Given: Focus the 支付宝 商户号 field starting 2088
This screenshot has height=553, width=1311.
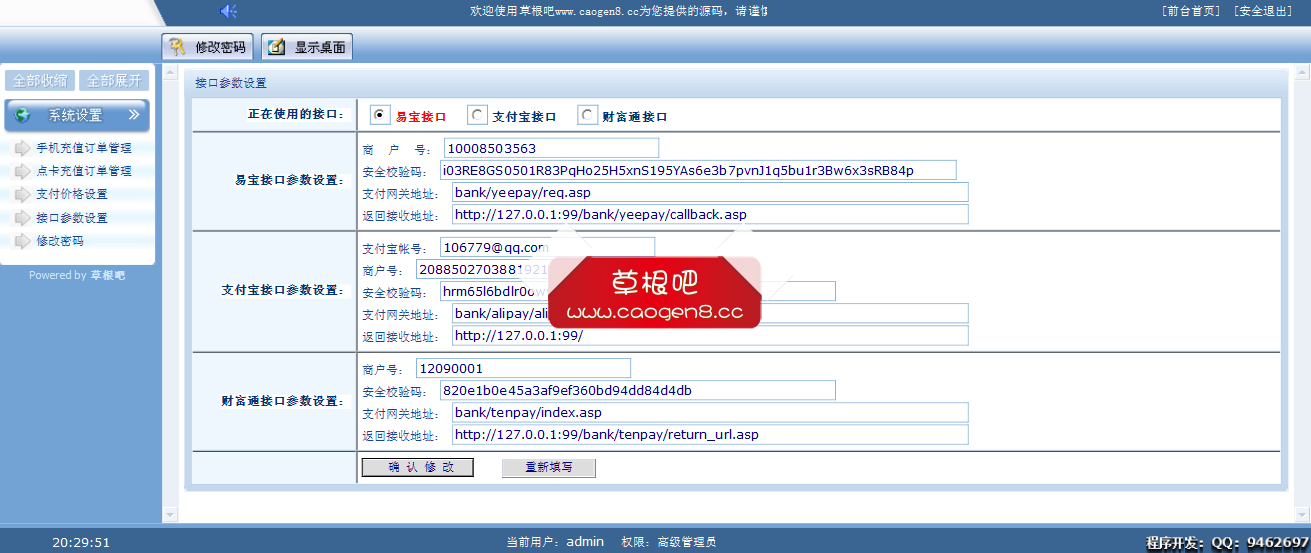Looking at the screenshot, I should [523, 269].
